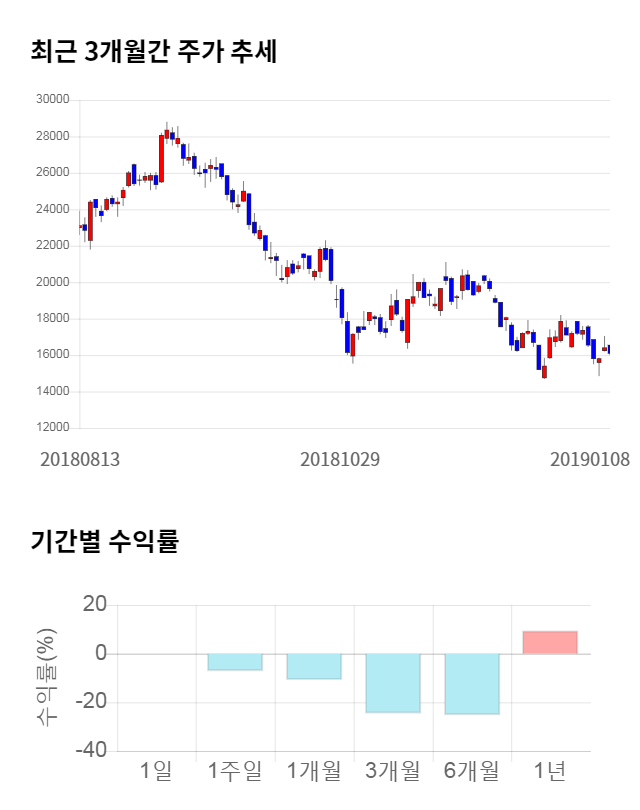Click the tall red candlestick near 28000 peak
Image resolution: width=640 pixels, height=810 pixels.
(161, 158)
